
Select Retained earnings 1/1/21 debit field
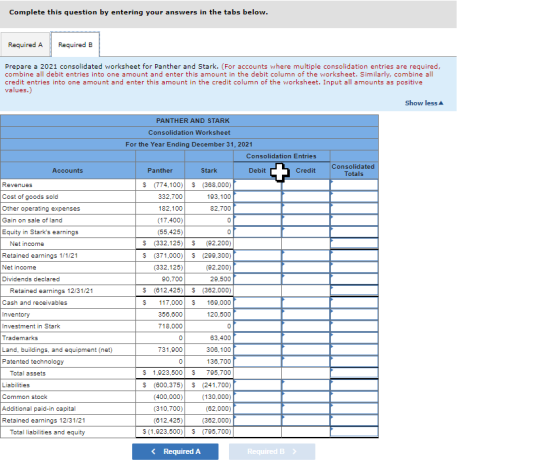[x=258, y=255]
